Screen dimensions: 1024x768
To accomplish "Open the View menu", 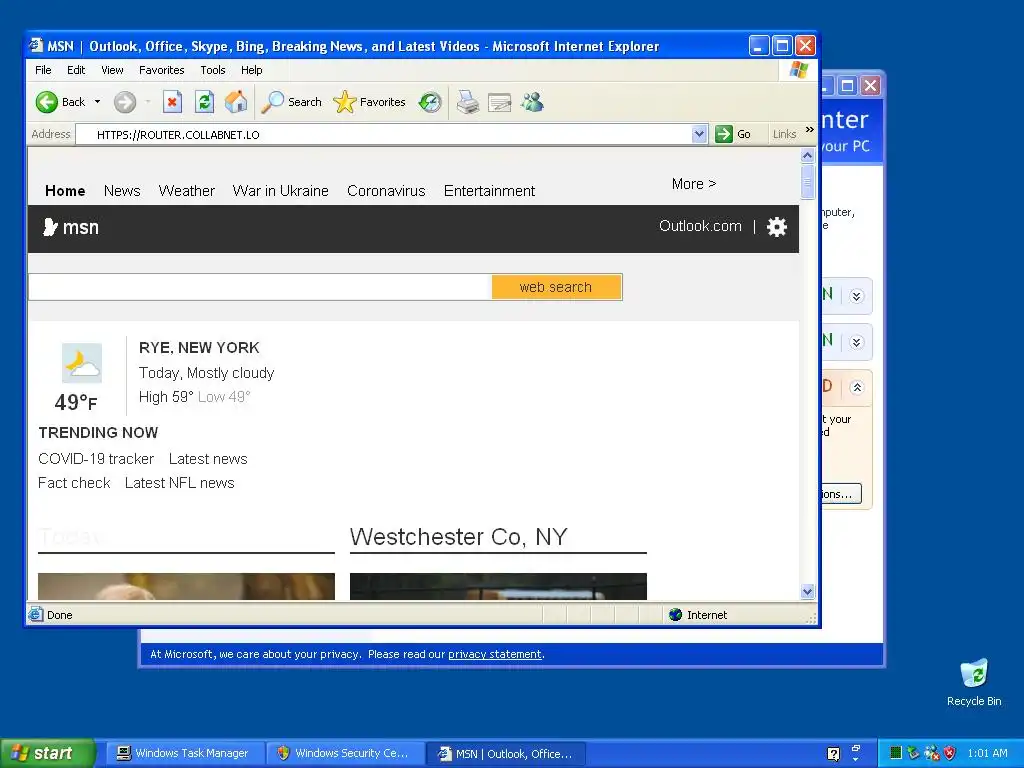I will pyautogui.click(x=112, y=70).
